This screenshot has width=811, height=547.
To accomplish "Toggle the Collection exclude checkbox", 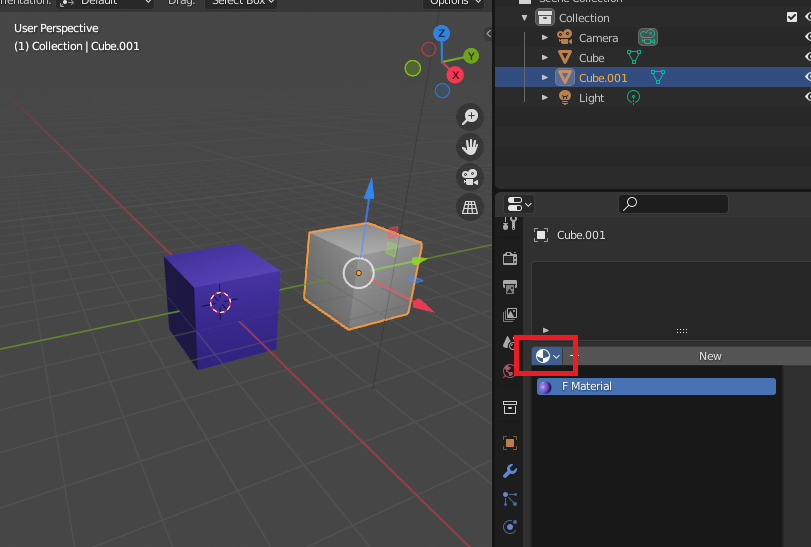I will 792,17.
